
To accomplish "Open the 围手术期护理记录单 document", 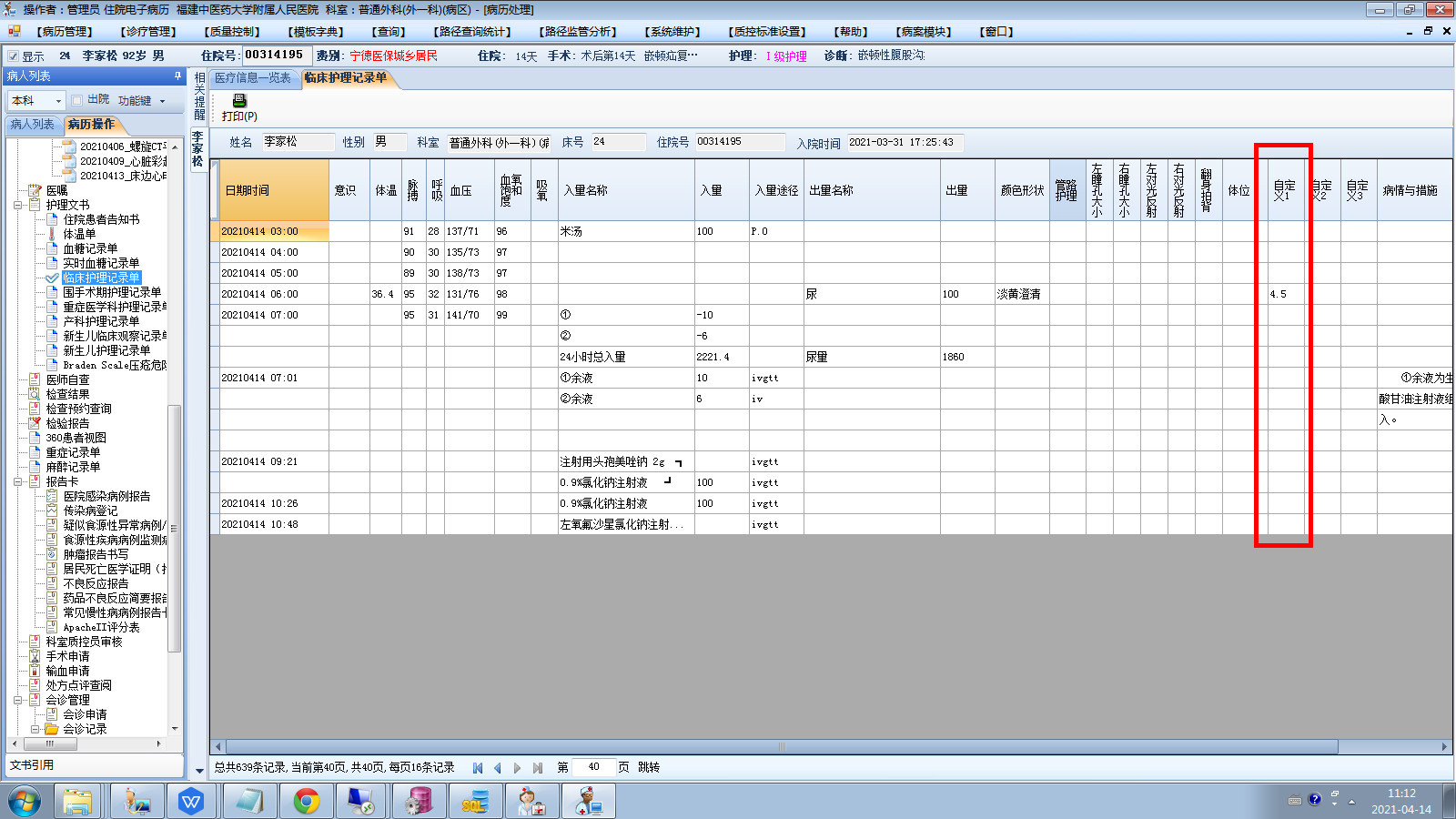I will pyautogui.click(x=112, y=292).
